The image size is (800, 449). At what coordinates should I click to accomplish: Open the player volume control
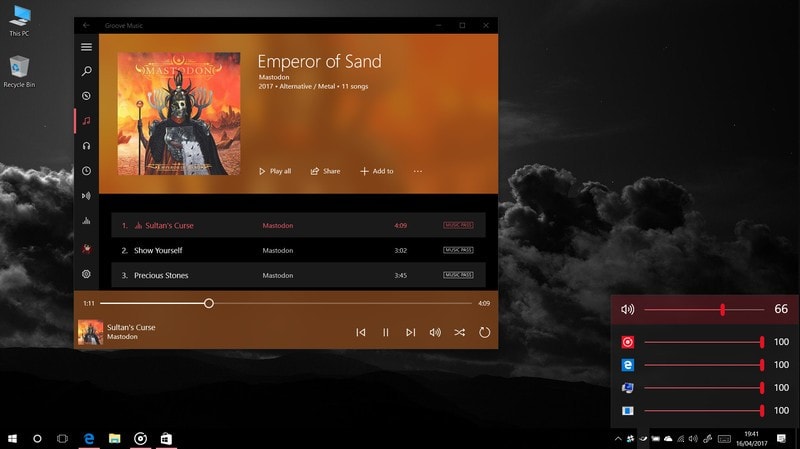pyautogui.click(x=435, y=333)
